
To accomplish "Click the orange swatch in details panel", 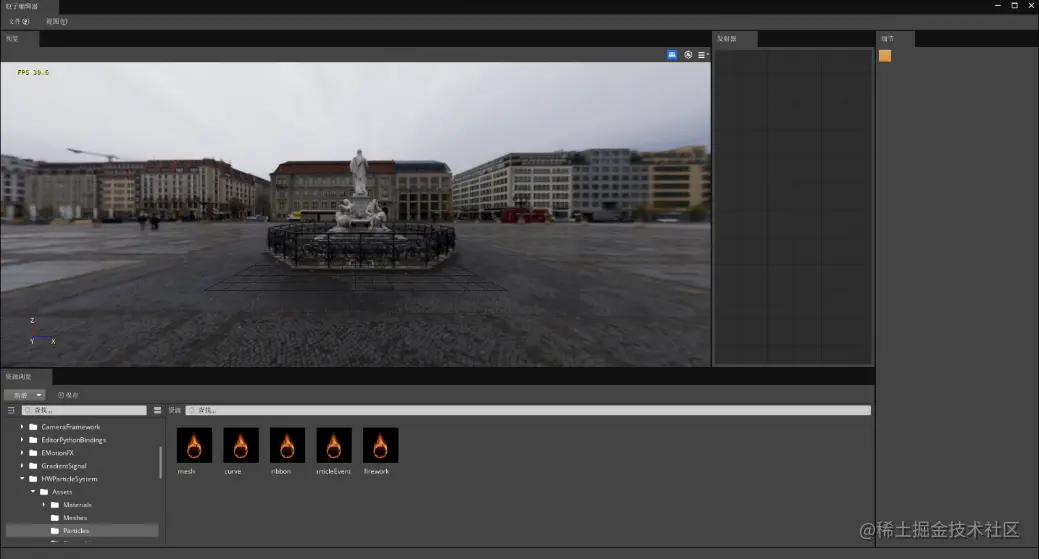I will [x=885, y=56].
